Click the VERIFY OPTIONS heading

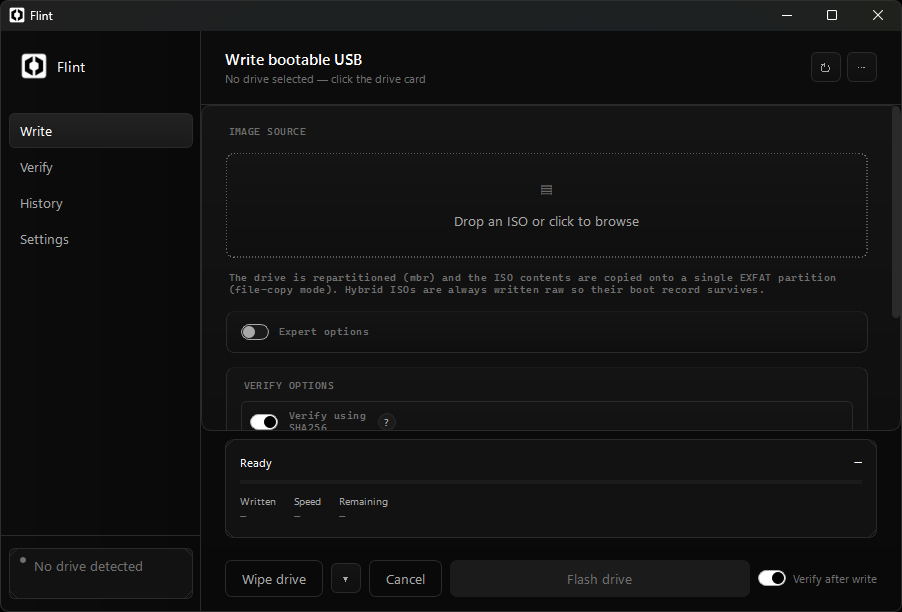pyautogui.click(x=289, y=385)
